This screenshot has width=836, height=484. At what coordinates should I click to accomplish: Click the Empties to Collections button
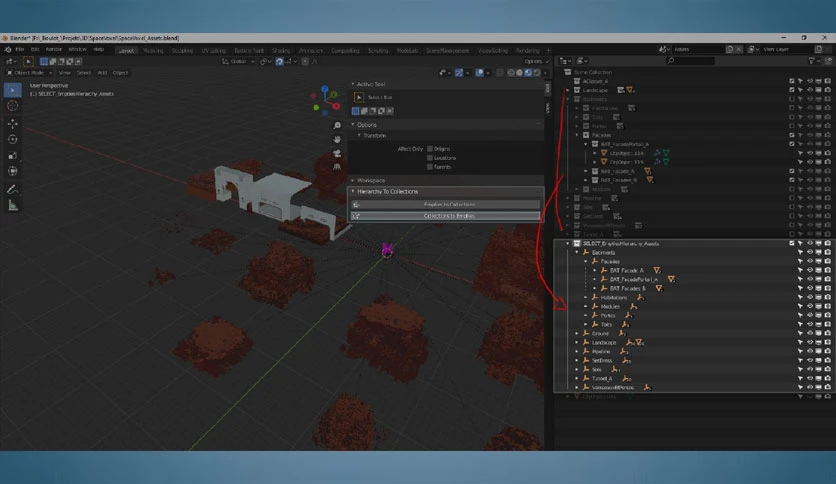(446, 205)
